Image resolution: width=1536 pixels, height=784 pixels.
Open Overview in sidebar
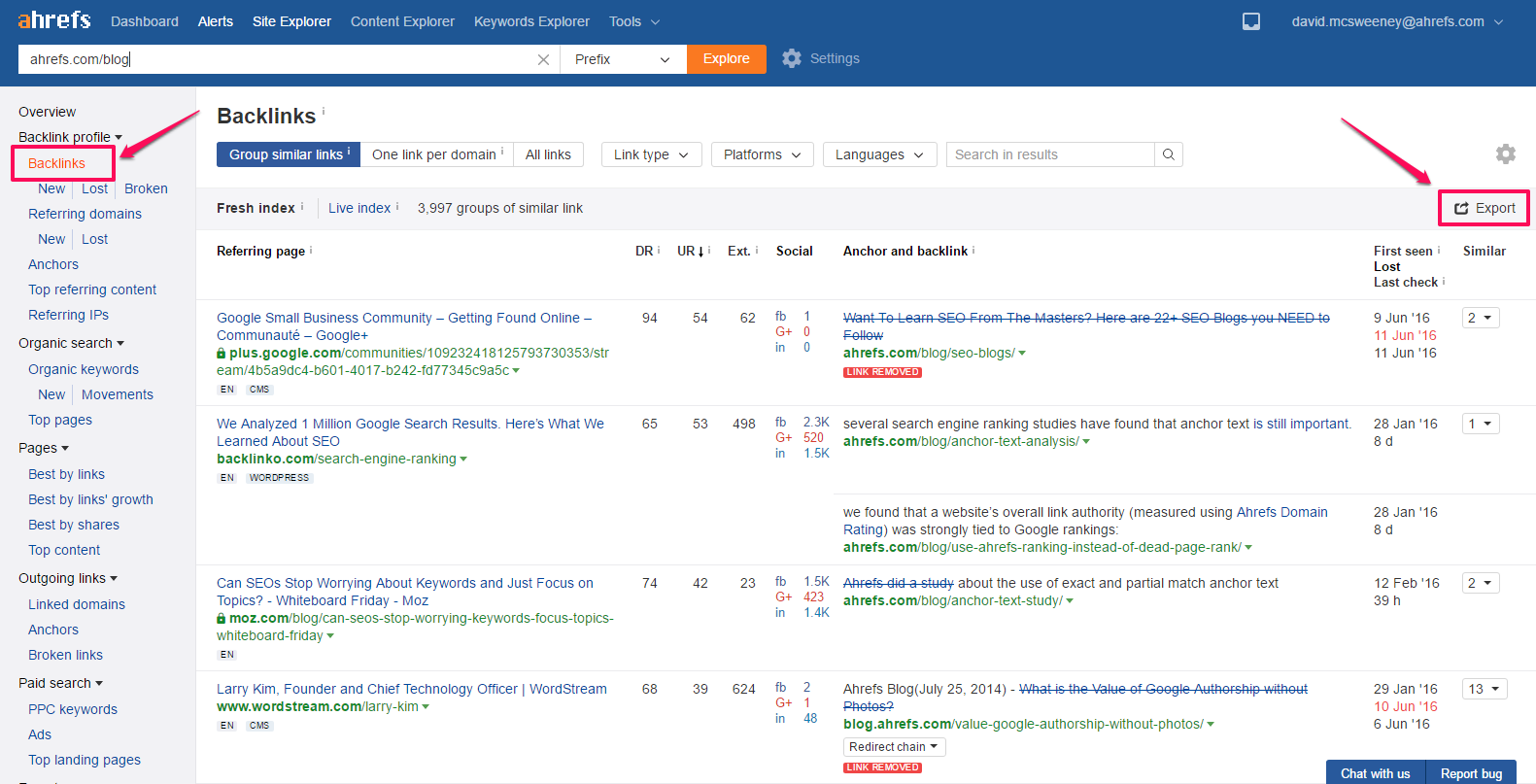[x=47, y=112]
